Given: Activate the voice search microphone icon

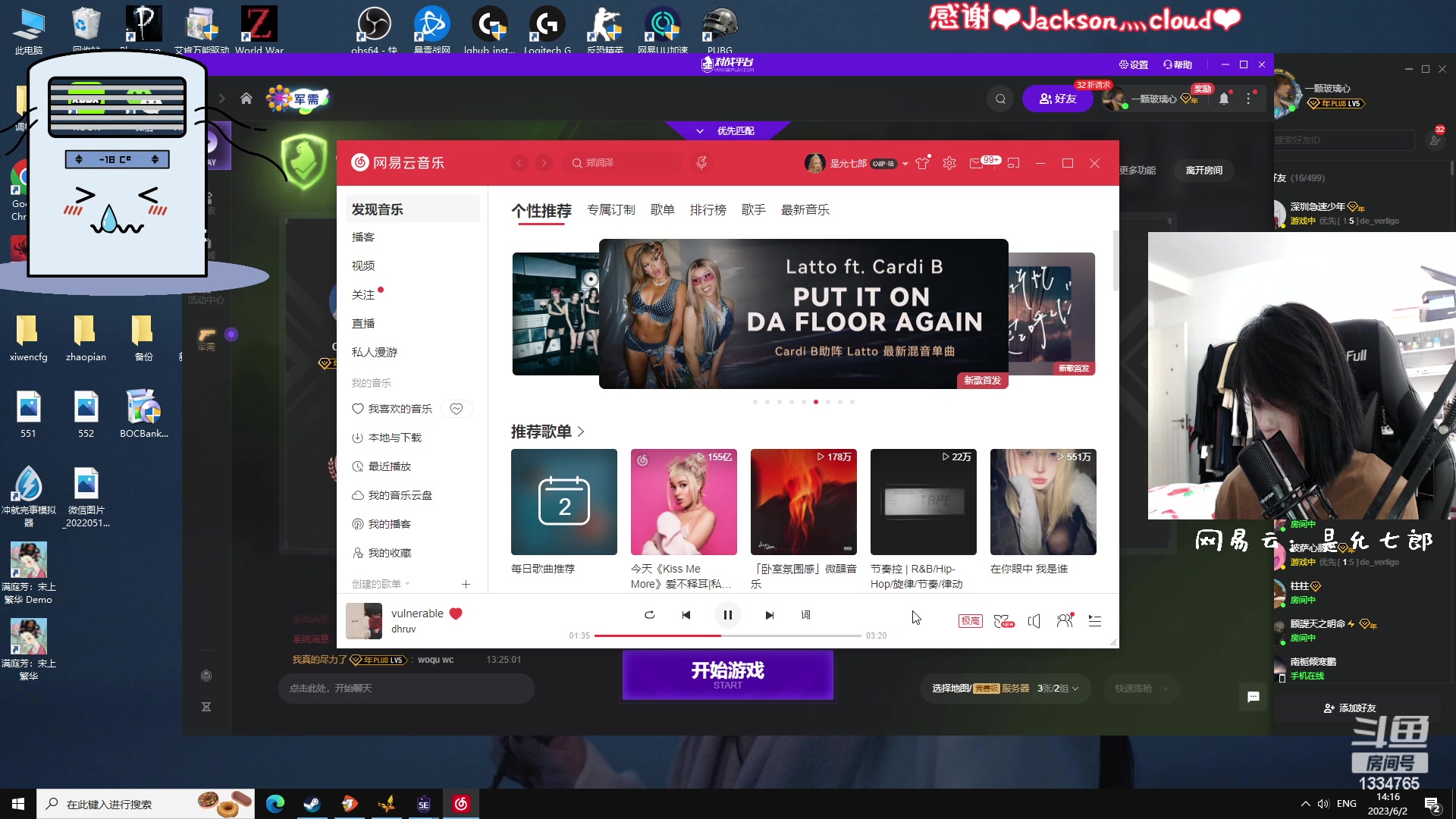Looking at the screenshot, I should click(x=701, y=162).
